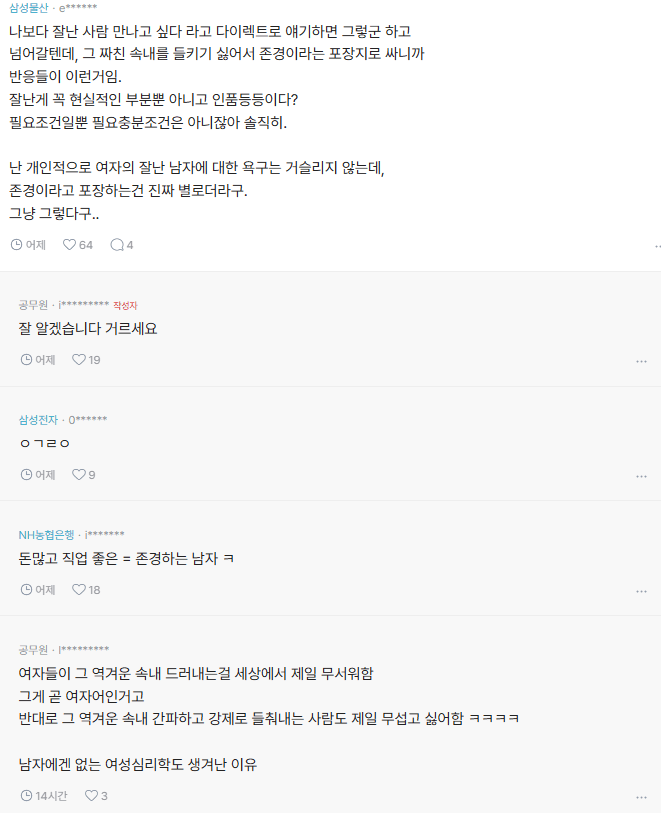The image size is (661, 813).
Task: Like the 잘 알겠습니다 거르세요 reply
Action: [x=80, y=358]
